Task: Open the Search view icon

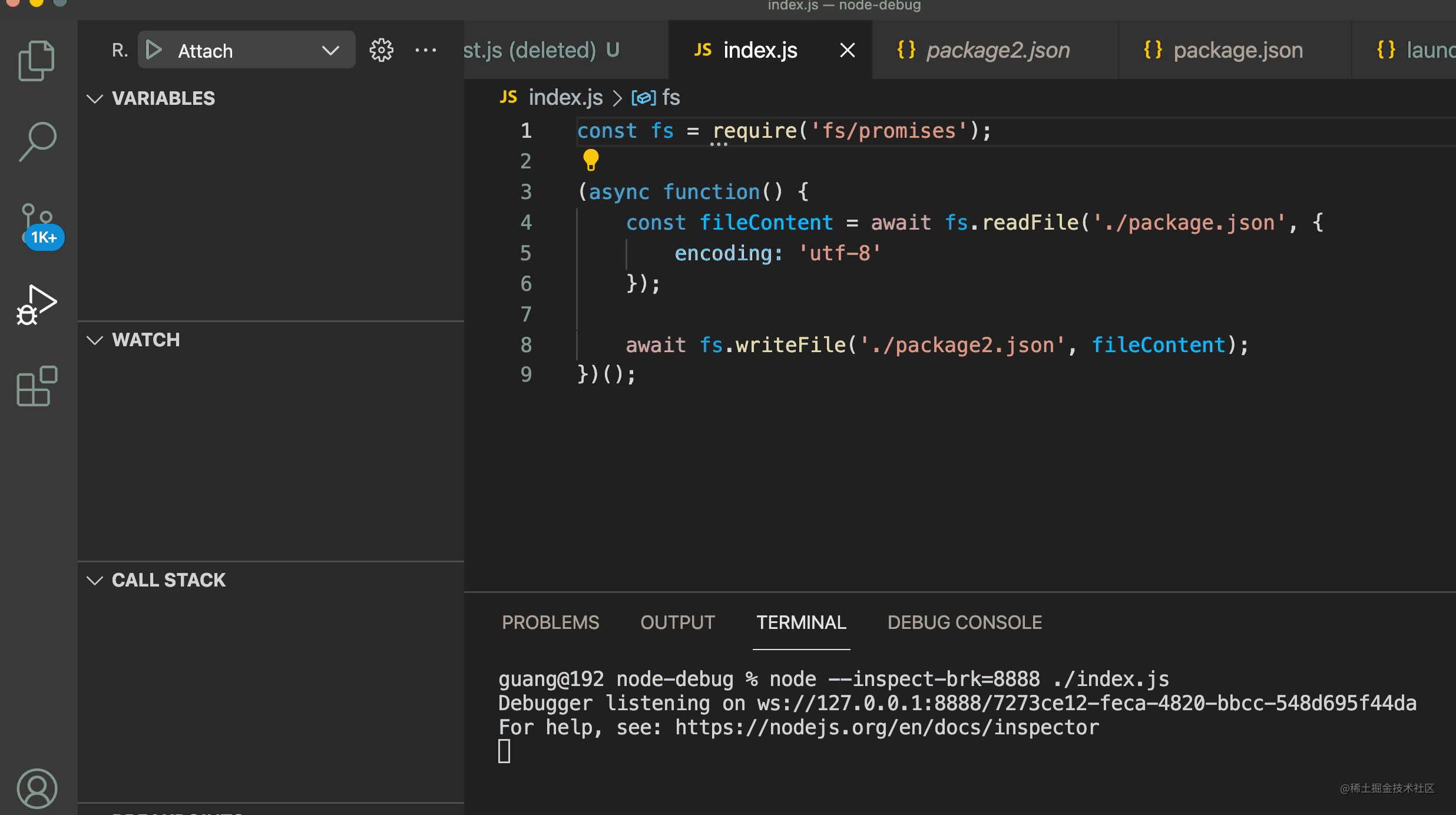Action: (x=37, y=141)
